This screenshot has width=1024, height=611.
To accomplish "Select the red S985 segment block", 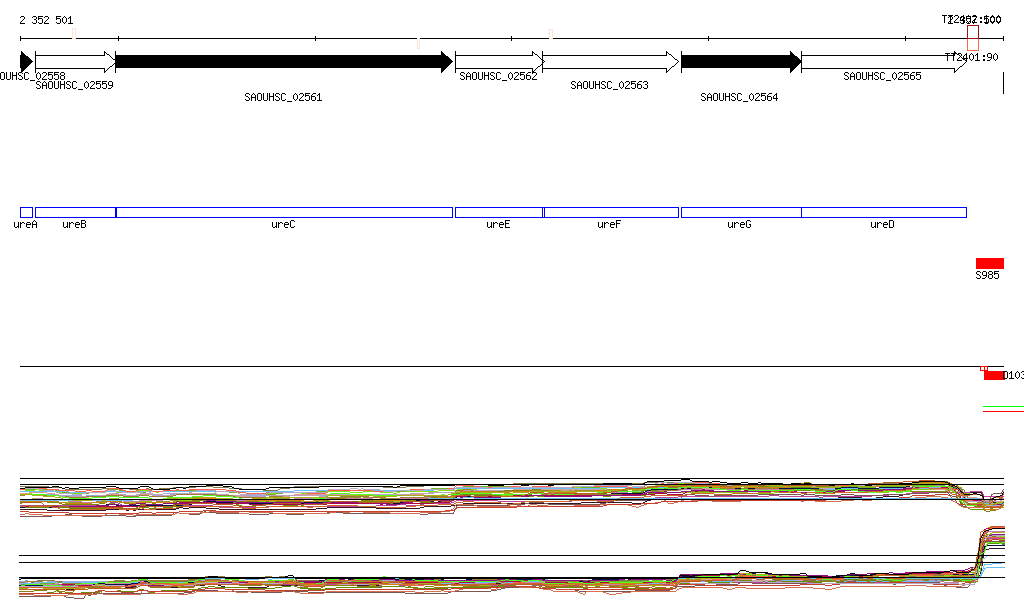I will tap(990, 263).
